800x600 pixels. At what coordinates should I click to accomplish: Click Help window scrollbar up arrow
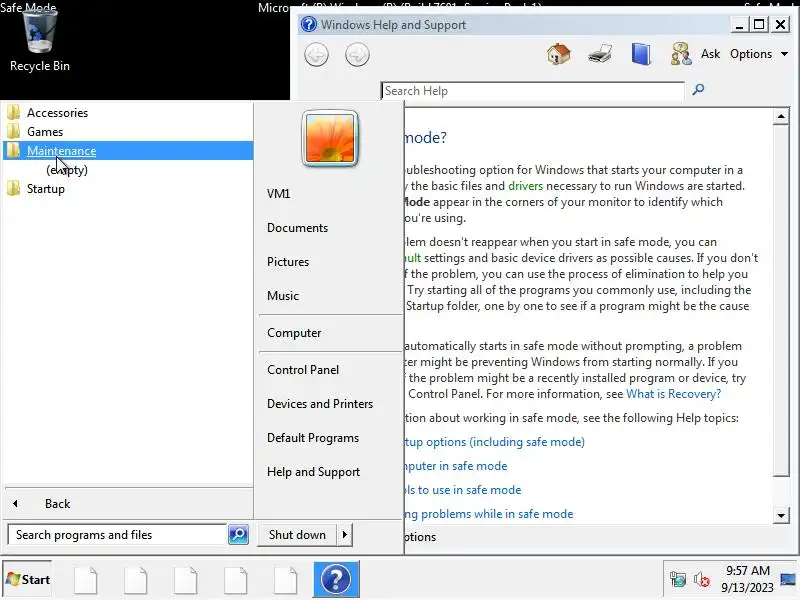click(781, 116)
